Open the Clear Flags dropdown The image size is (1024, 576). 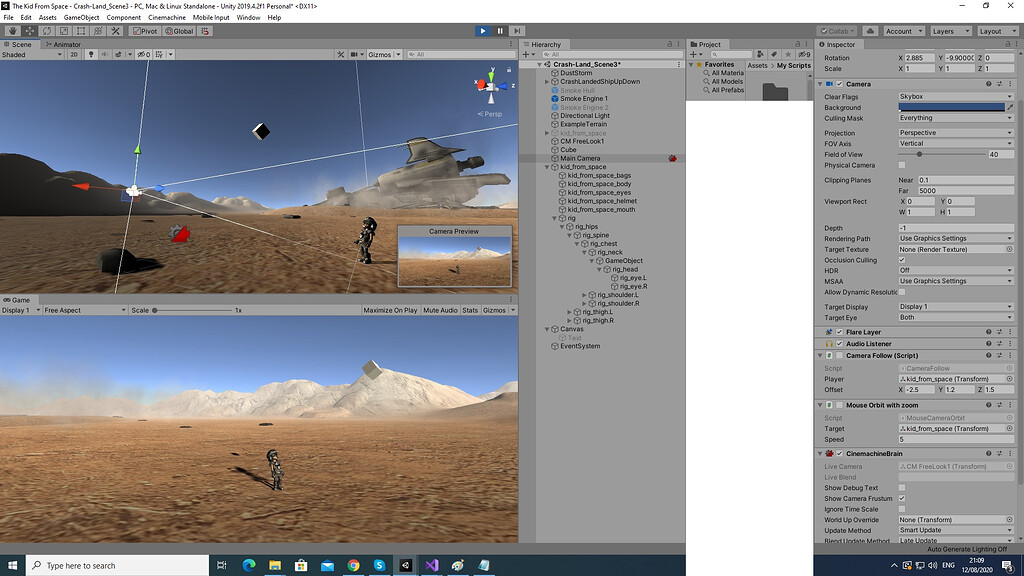tap(955, 96)
